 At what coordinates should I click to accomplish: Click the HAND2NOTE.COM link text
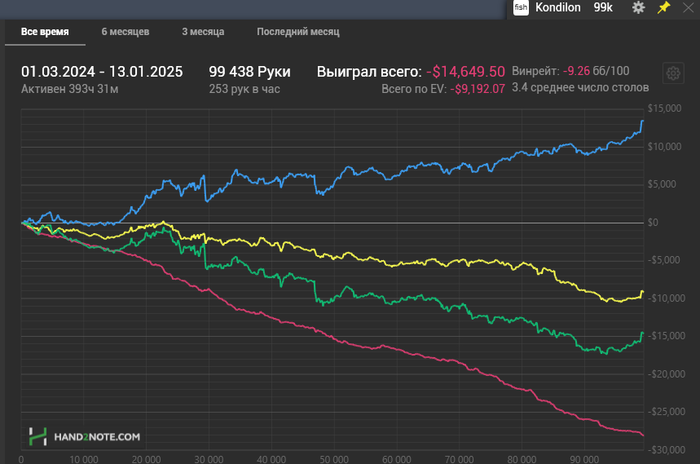tap(97, 437)
